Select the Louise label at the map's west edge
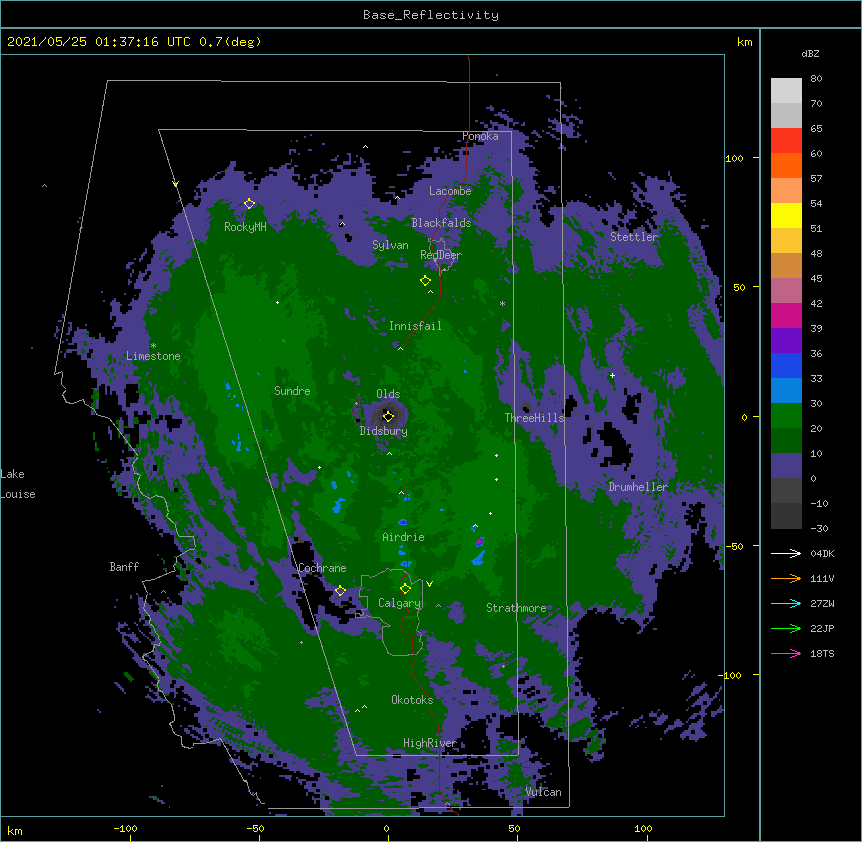Image resolution: width=862 pixels, height=842 pixels. pyautogui.click(x=18, y=494)
